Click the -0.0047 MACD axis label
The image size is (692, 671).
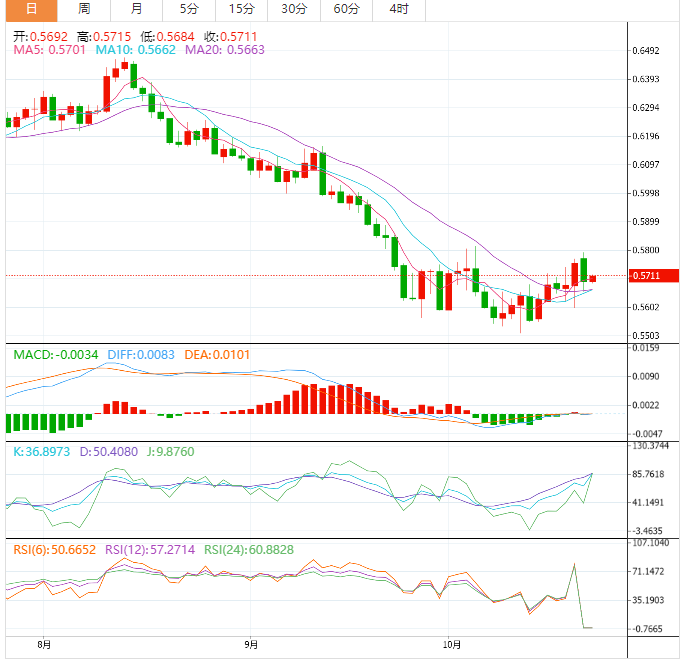[x=647, y=434]
